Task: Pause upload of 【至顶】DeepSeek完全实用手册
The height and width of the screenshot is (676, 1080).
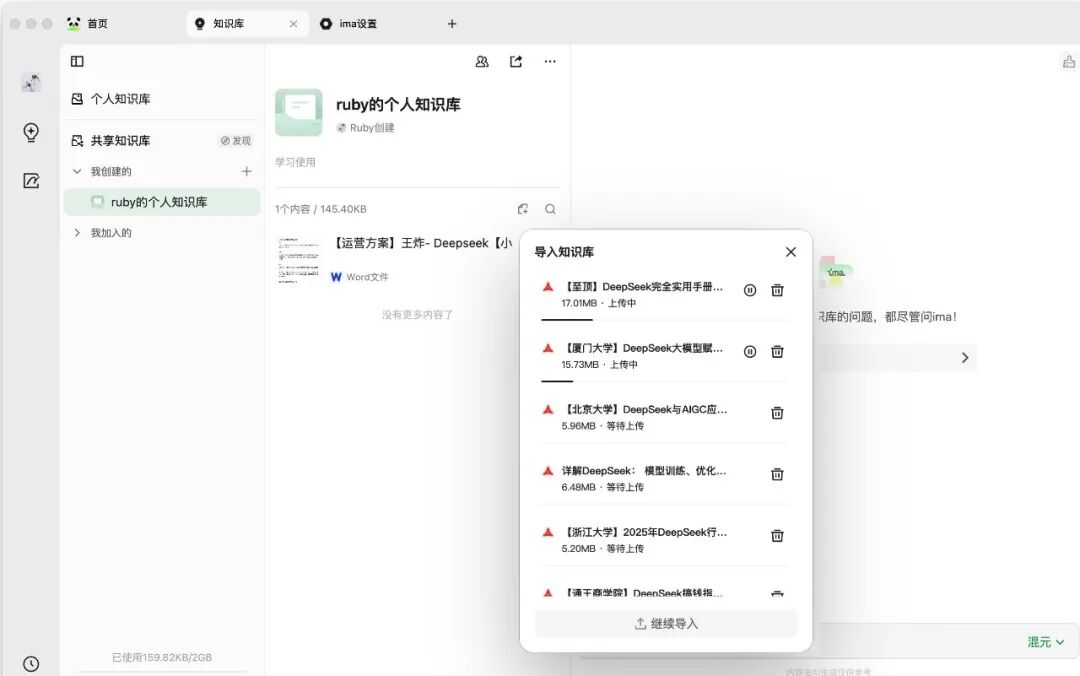Action: 750,290
